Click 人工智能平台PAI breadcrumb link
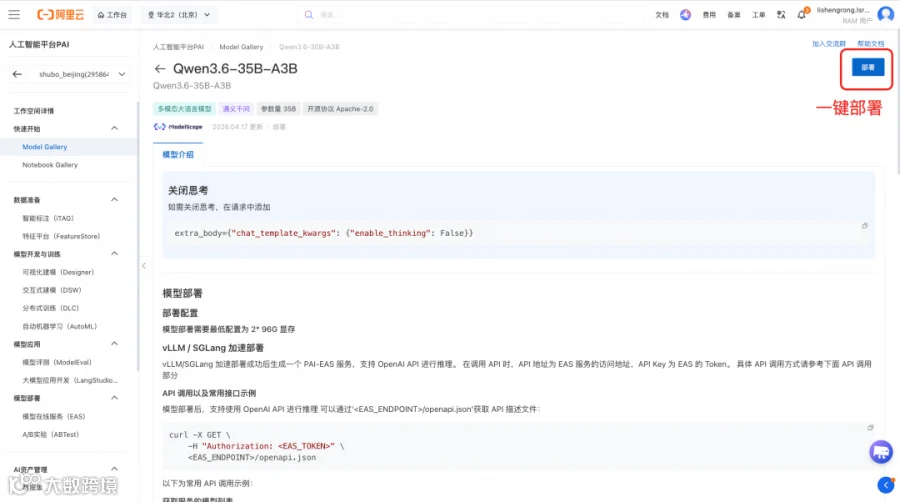Screen dimensions: 900x502 point(178,47)
